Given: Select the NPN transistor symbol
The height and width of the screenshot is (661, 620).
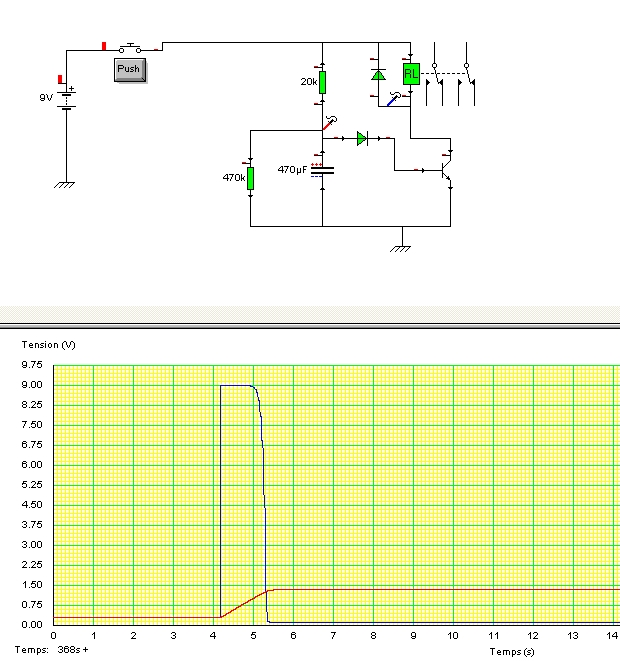Looking at the screenshot, I should (446, 170).
